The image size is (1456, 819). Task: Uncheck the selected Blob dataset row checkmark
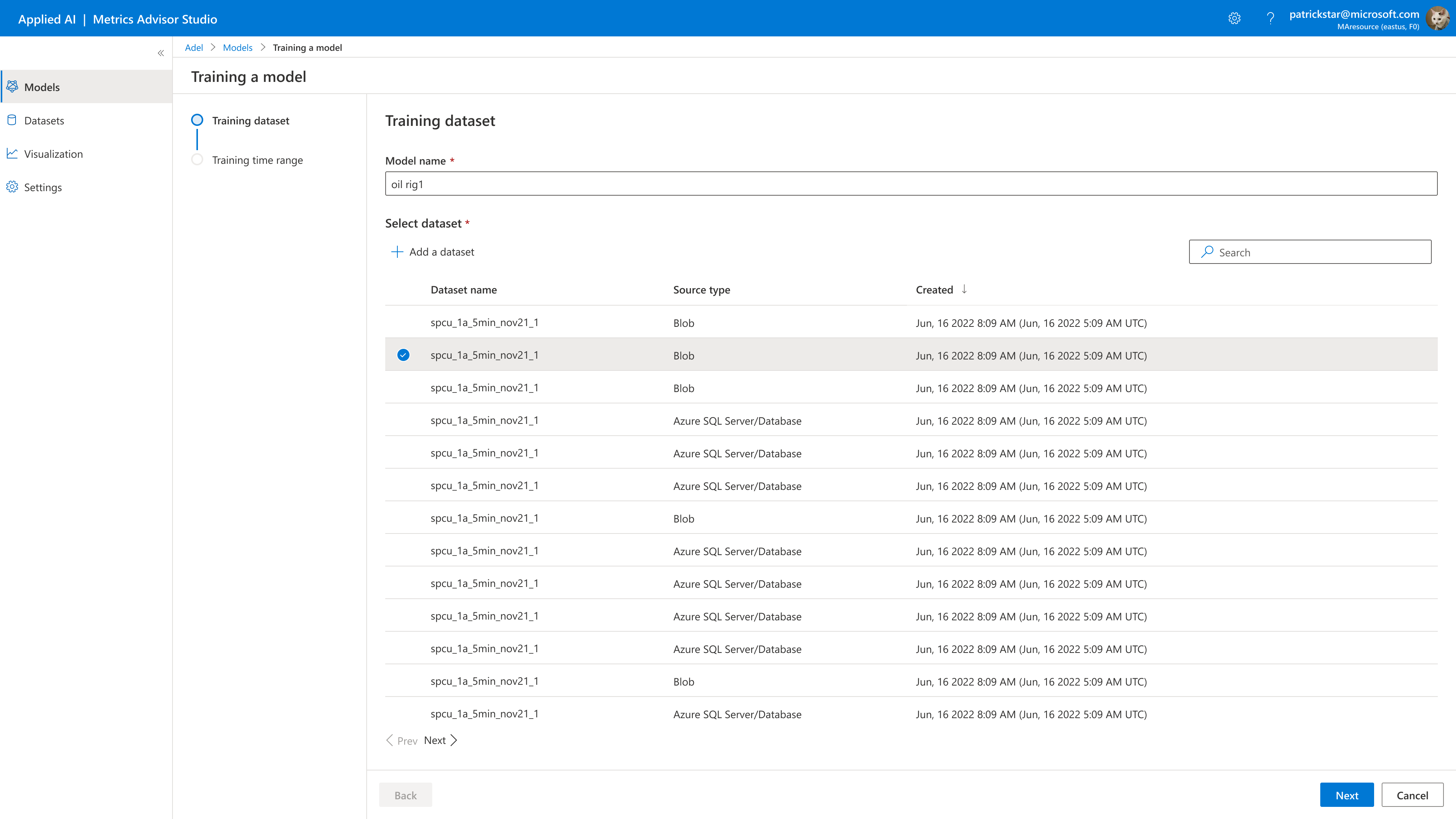[x=403, y=355]
